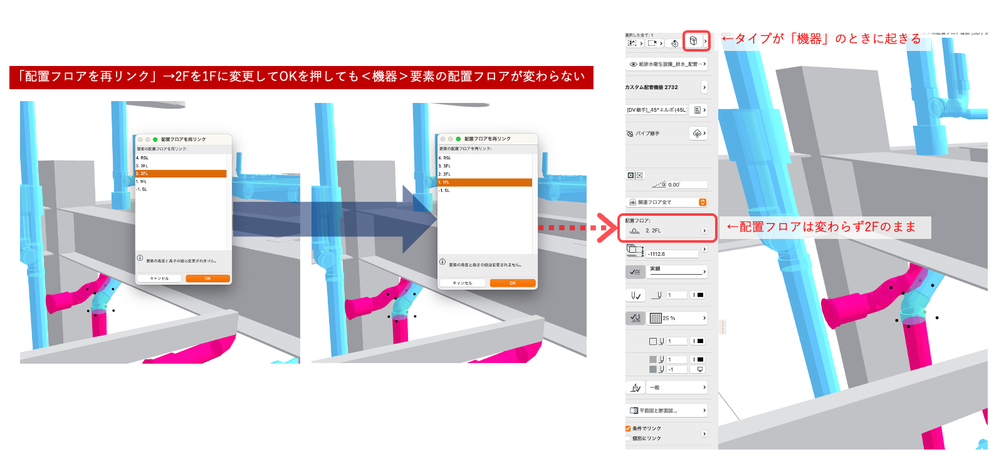Open the 平面図と断面図 settings button
Viewport: 999px width, 461px height.
coord(667,409)
